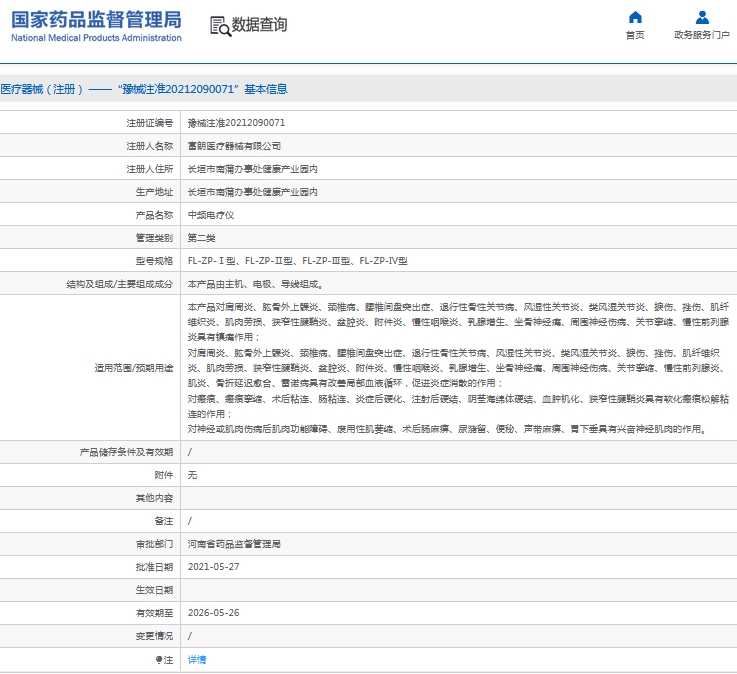Viewport: 737px width, 674px height.
Task: Click the 首页 label
Action: 635,35
